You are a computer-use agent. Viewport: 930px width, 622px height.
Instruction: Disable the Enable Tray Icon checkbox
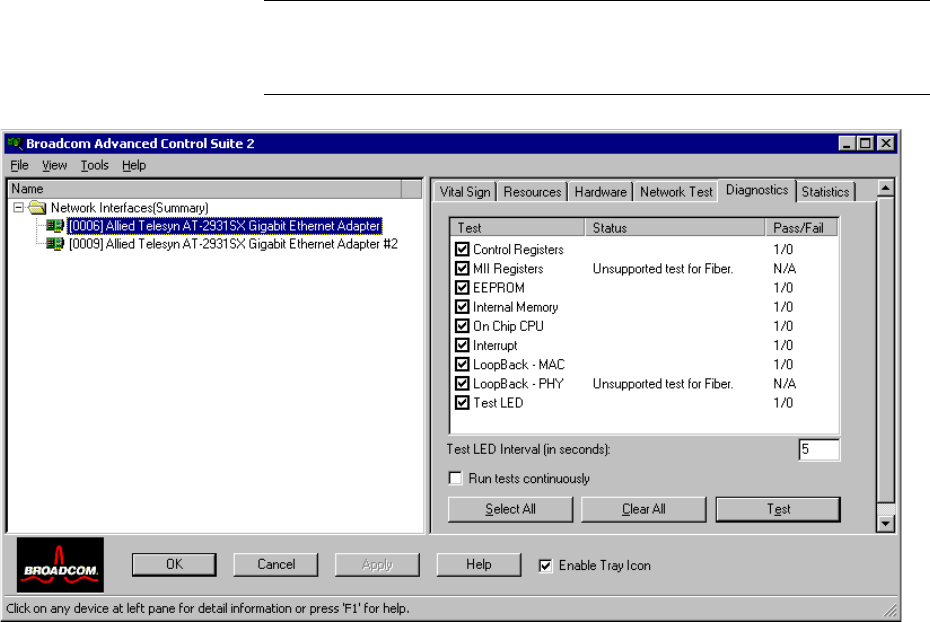545,566
